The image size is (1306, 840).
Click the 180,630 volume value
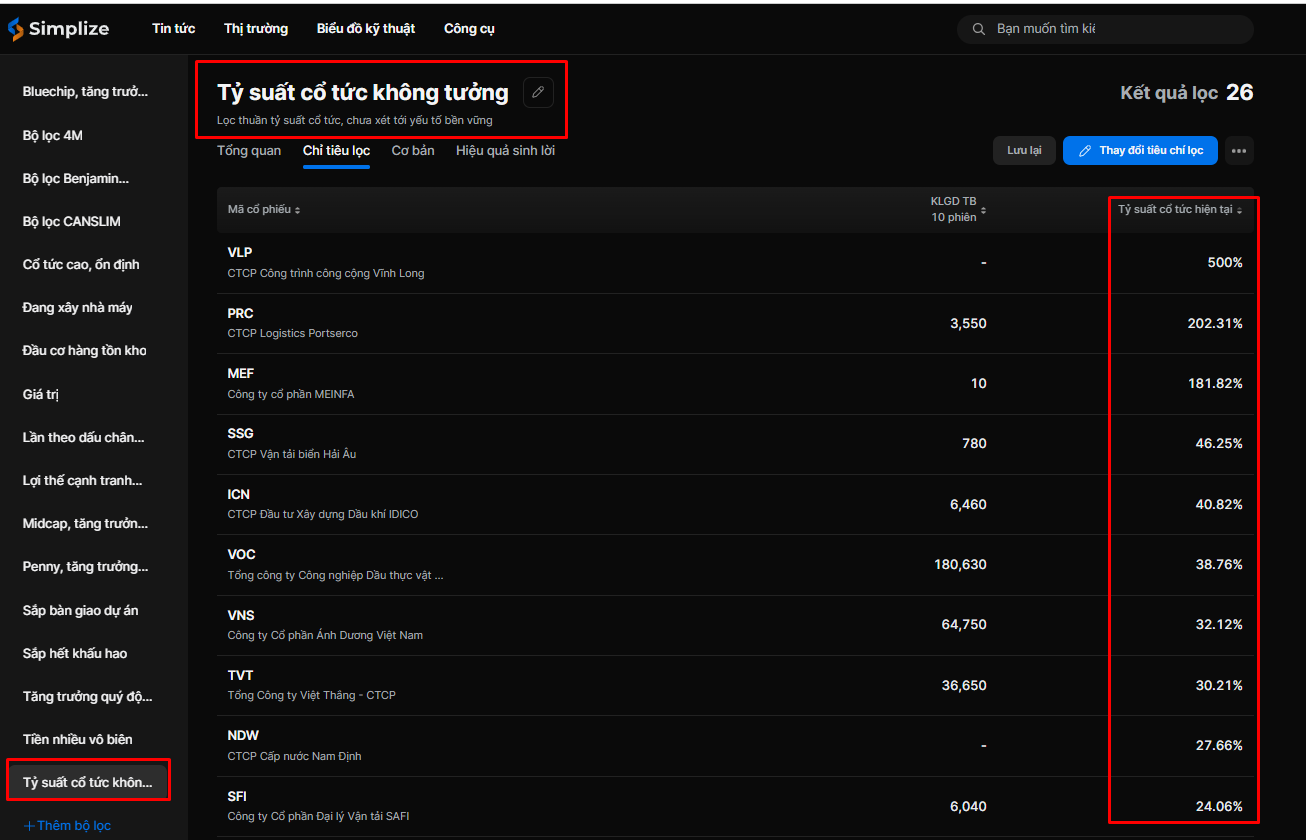click(x=961, y=565)
